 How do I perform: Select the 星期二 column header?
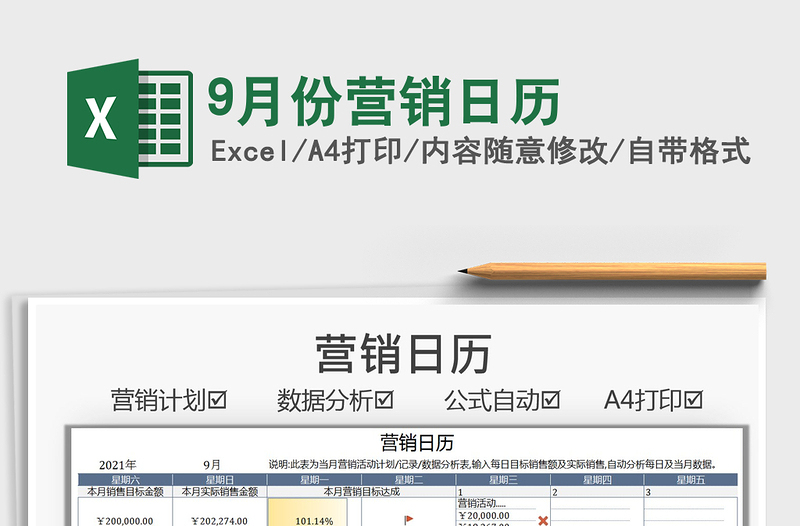point(408,480)
